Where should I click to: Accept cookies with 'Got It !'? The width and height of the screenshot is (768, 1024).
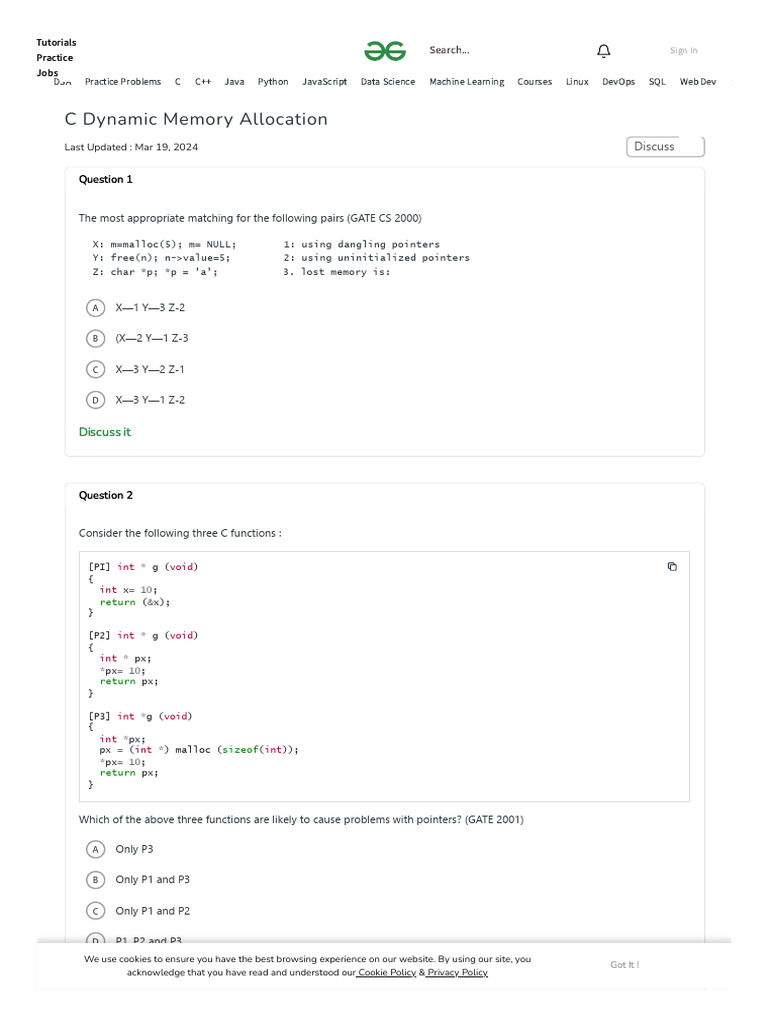625,965
